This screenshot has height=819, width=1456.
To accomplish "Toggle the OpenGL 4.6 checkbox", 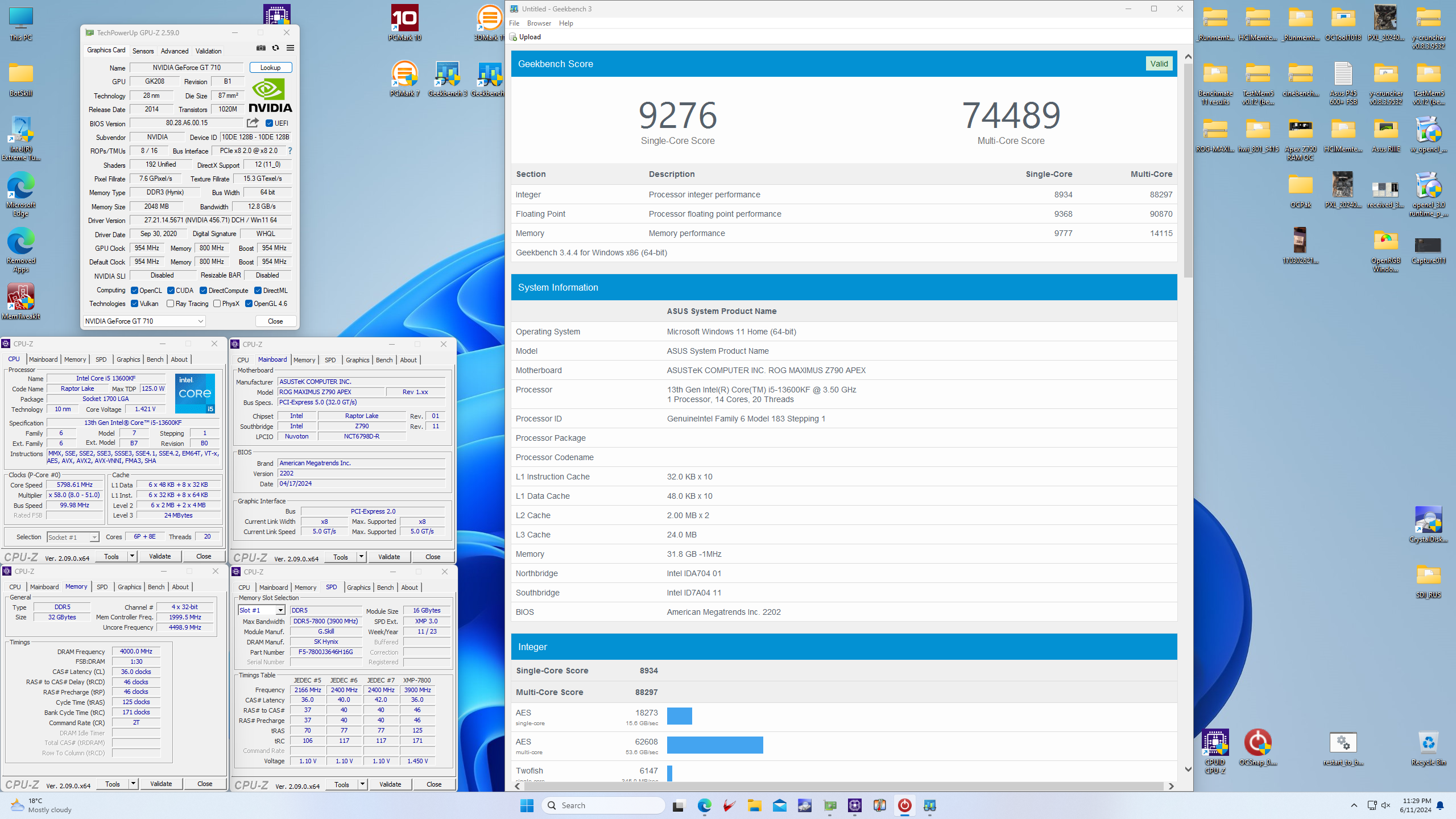I will [x=249, y=304].
